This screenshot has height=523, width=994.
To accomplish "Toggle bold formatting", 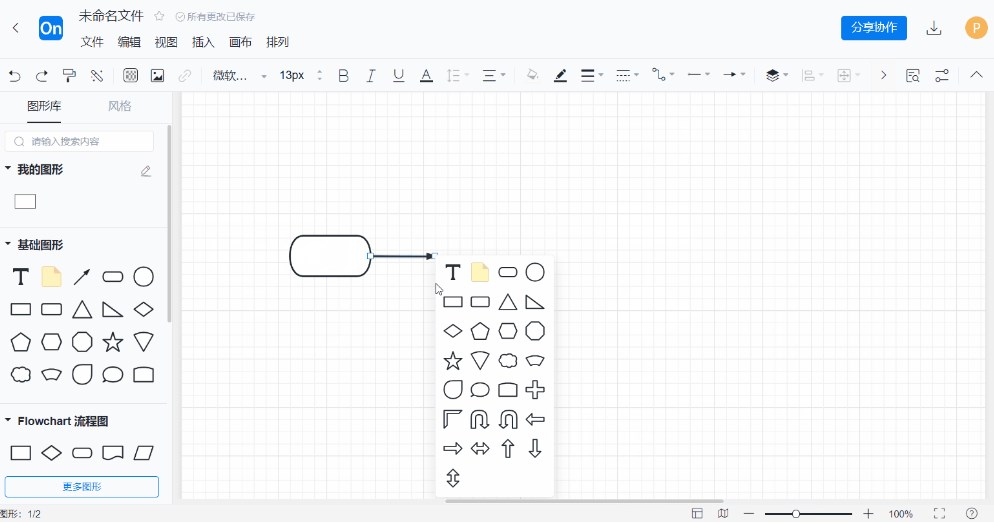I will pos(343,76).
